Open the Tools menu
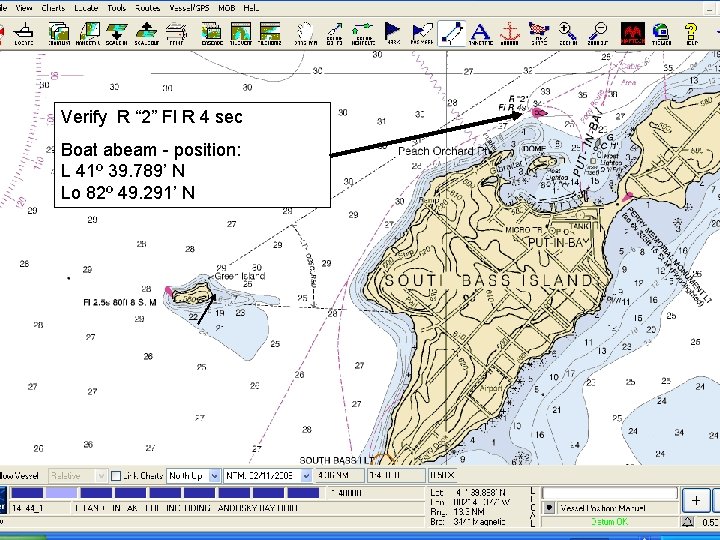720x540 pixels. (x=117, y=8)
